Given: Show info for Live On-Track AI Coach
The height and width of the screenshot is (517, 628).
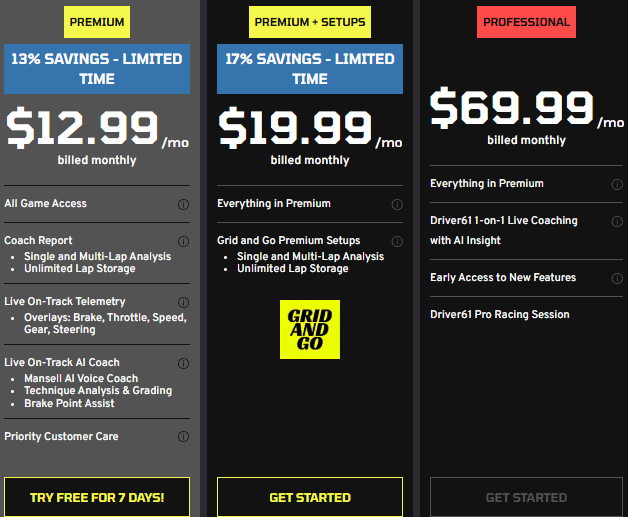Looking at the screenshot, I should pos(183,363).
